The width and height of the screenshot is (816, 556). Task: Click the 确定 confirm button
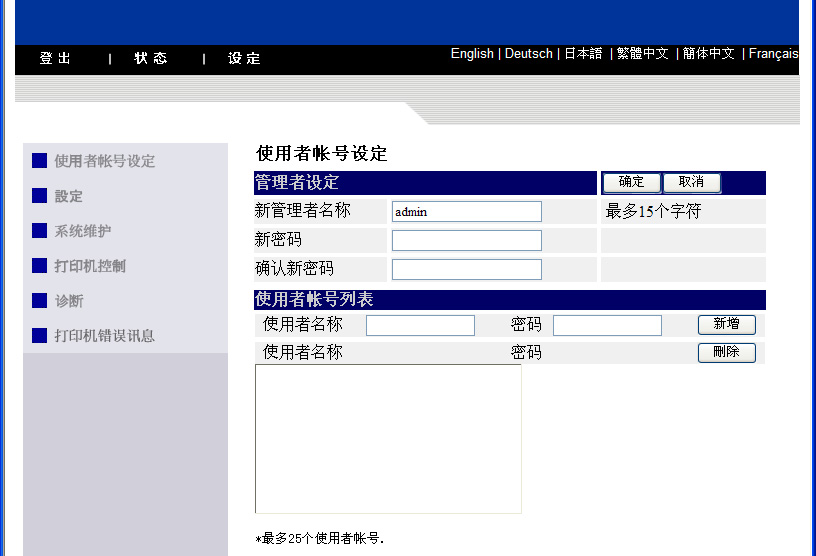pos(631,183)
